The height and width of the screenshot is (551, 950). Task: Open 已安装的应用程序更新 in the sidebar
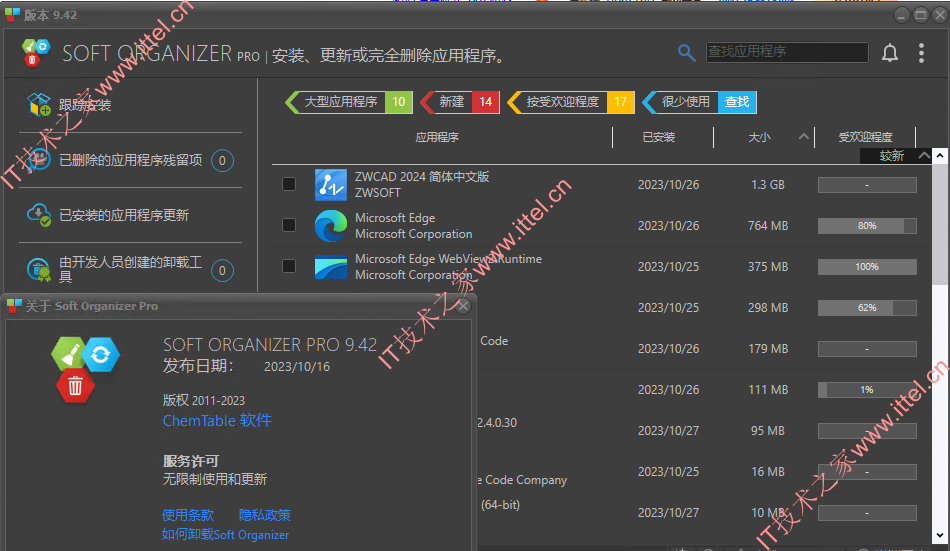click(x=124, y=215)
